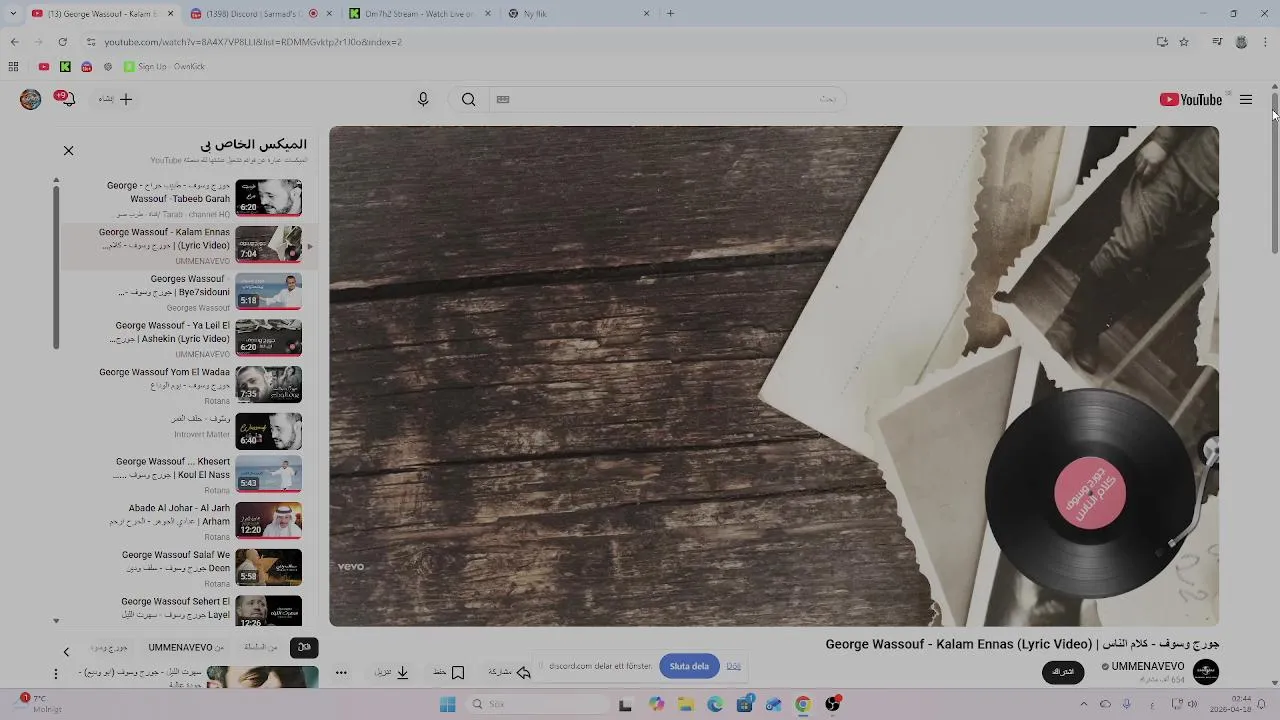Click the address bar URL
The height and width of the screenshot is (720, 1280).
[x=253, y=42]
